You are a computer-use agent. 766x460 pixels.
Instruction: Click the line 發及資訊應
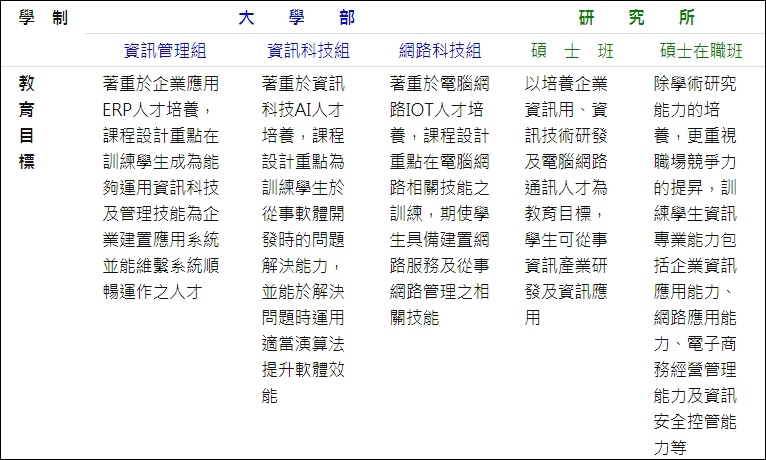[x=566, y=292]
